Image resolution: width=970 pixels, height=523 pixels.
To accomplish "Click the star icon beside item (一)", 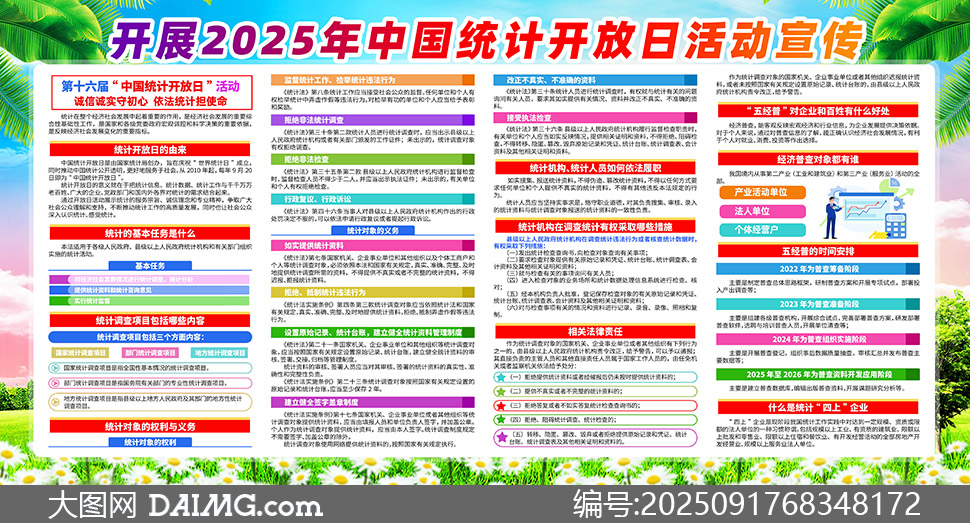I will tap(500, 377).
